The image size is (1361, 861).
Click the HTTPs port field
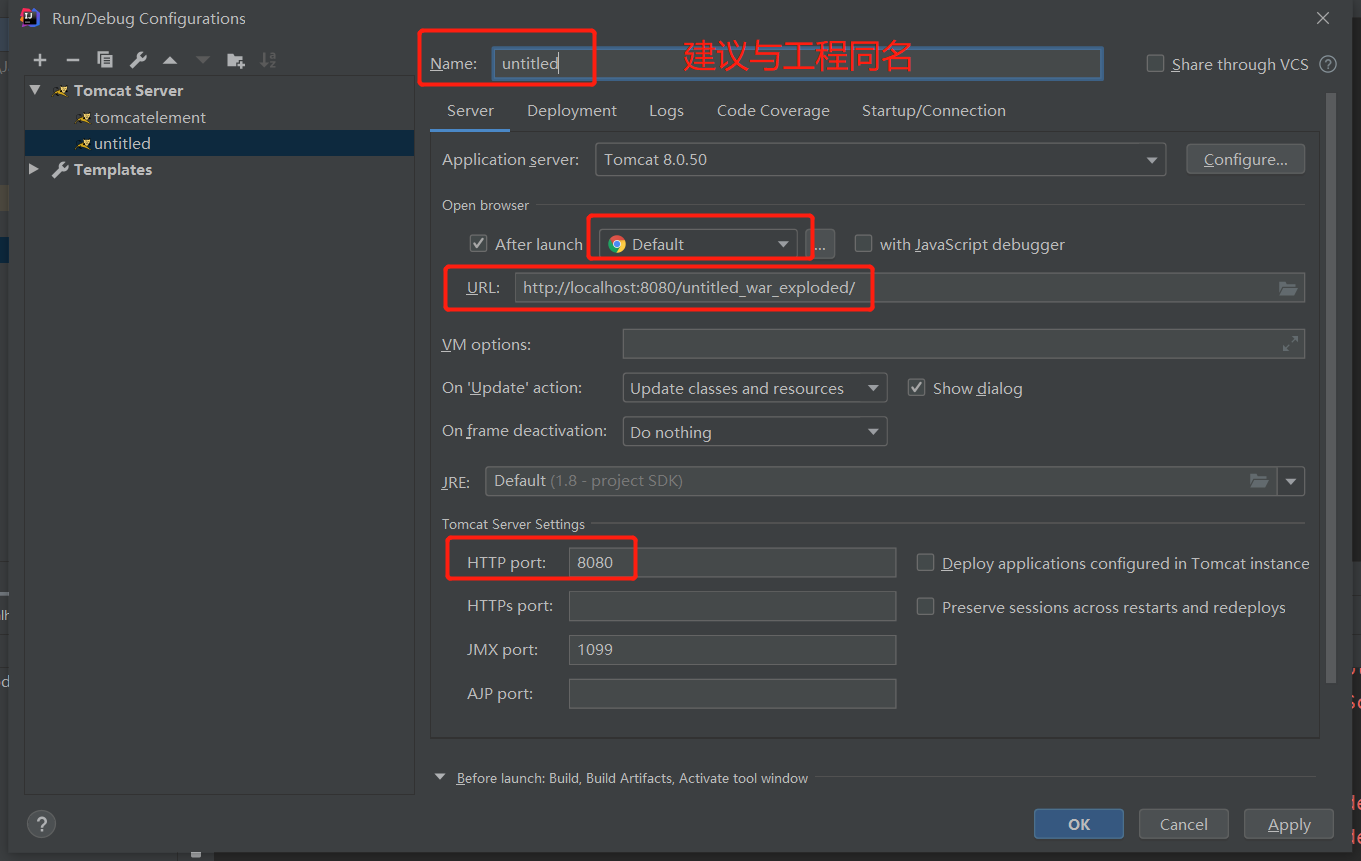732,607
